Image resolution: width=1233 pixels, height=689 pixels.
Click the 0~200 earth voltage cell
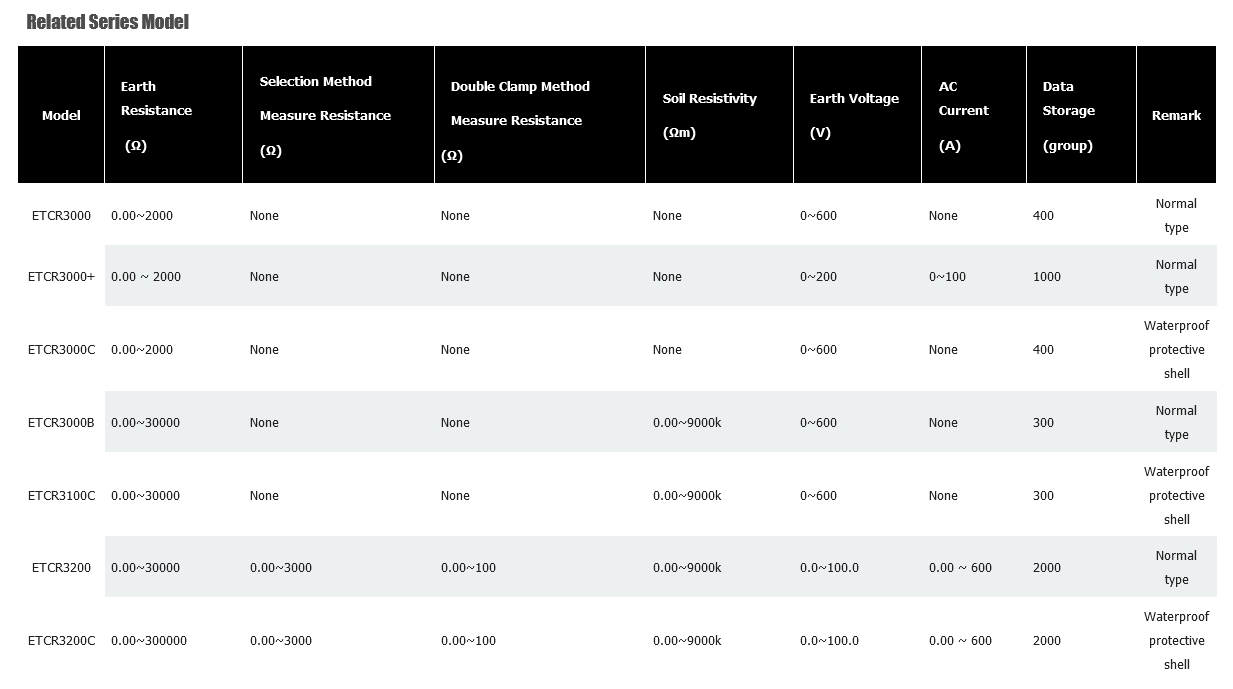click(x=818, y=277)
